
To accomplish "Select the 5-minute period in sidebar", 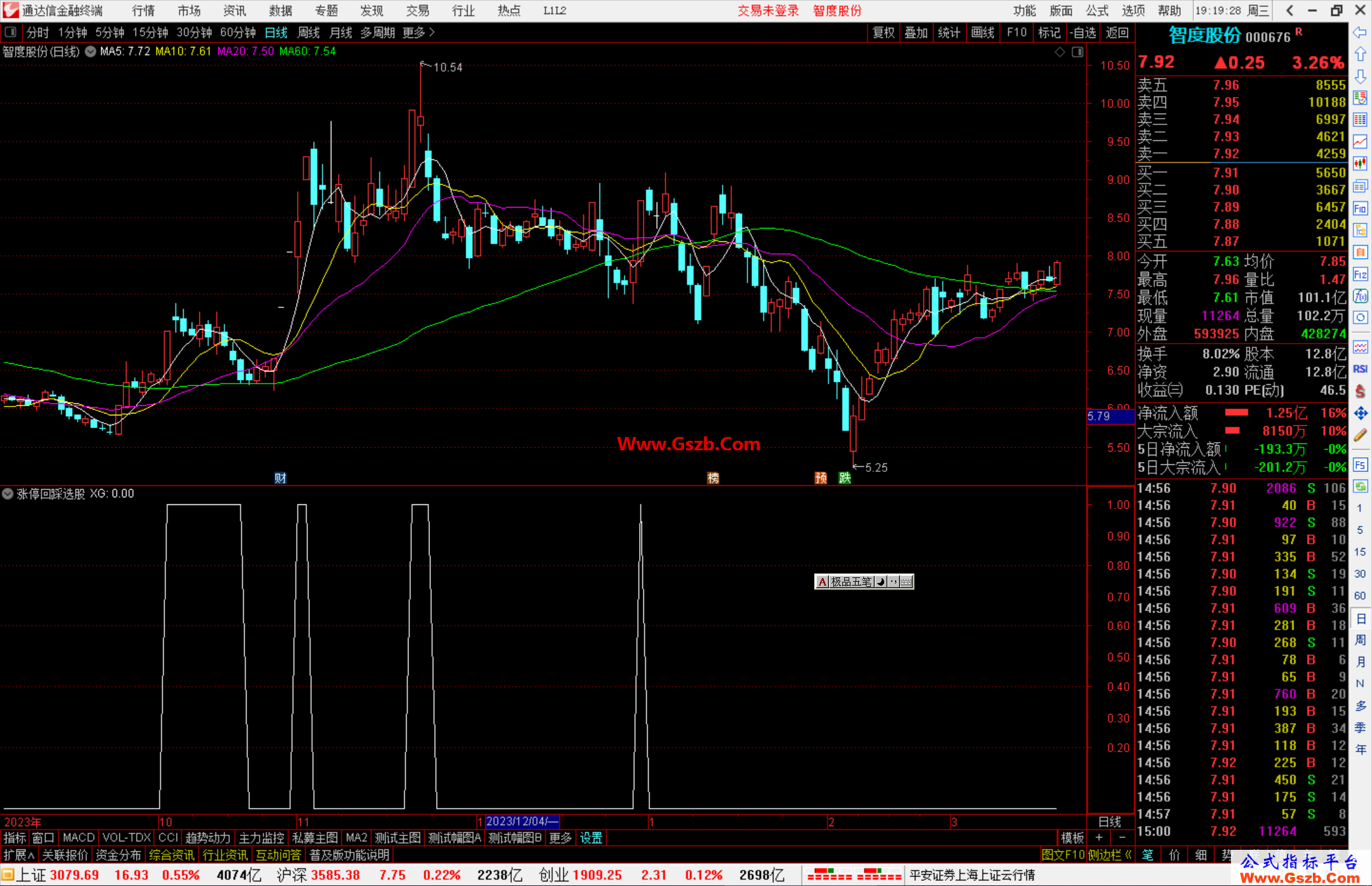I will click(1360, 530).
